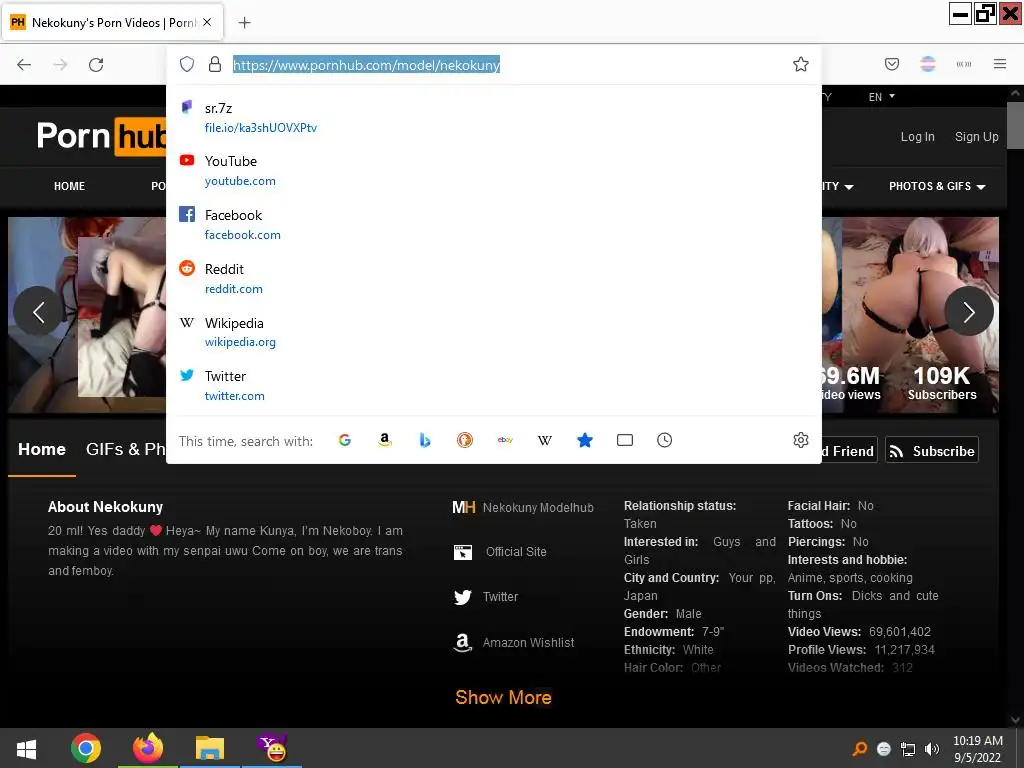
Task: Click the page vertical scrollbar thumb
Action: pyautogui.click(x=1015, y=125)
